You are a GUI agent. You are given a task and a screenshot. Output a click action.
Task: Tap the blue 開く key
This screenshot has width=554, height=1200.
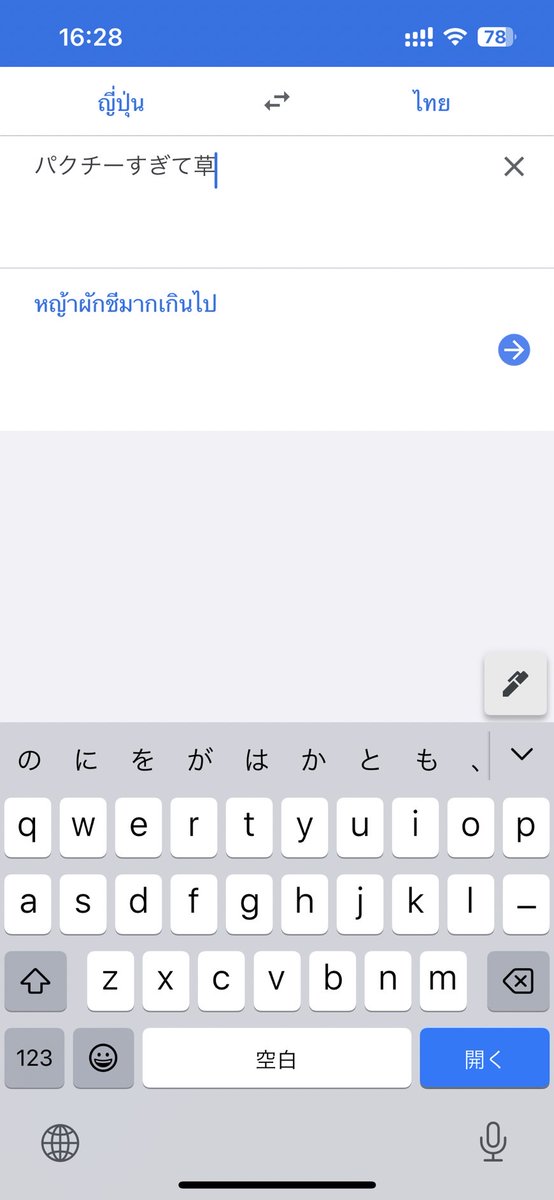(484, 1058)
